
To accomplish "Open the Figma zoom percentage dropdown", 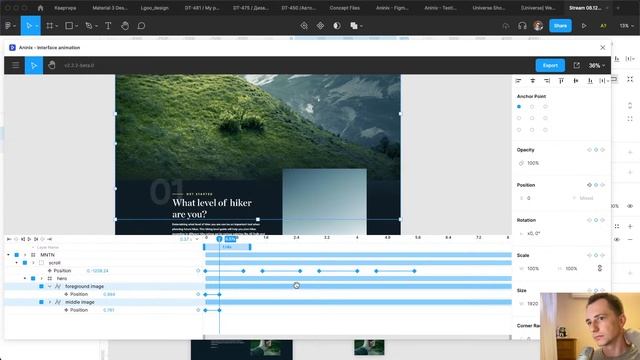I will [x=626, y=26].
